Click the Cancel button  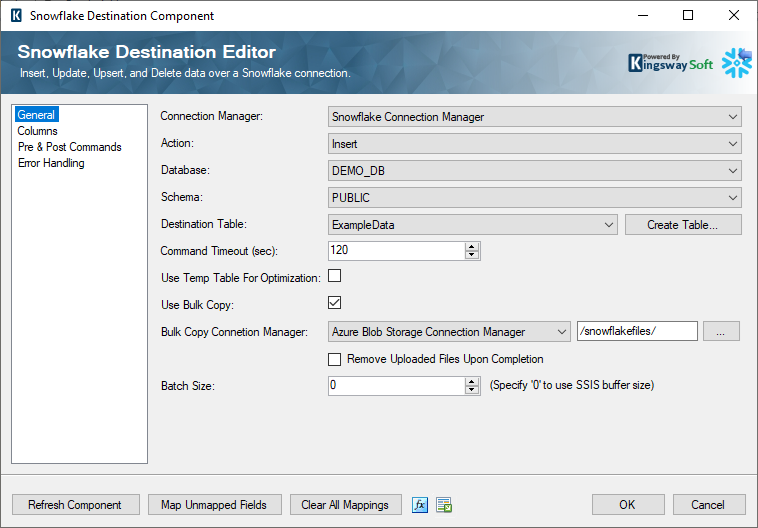point(708,505)
